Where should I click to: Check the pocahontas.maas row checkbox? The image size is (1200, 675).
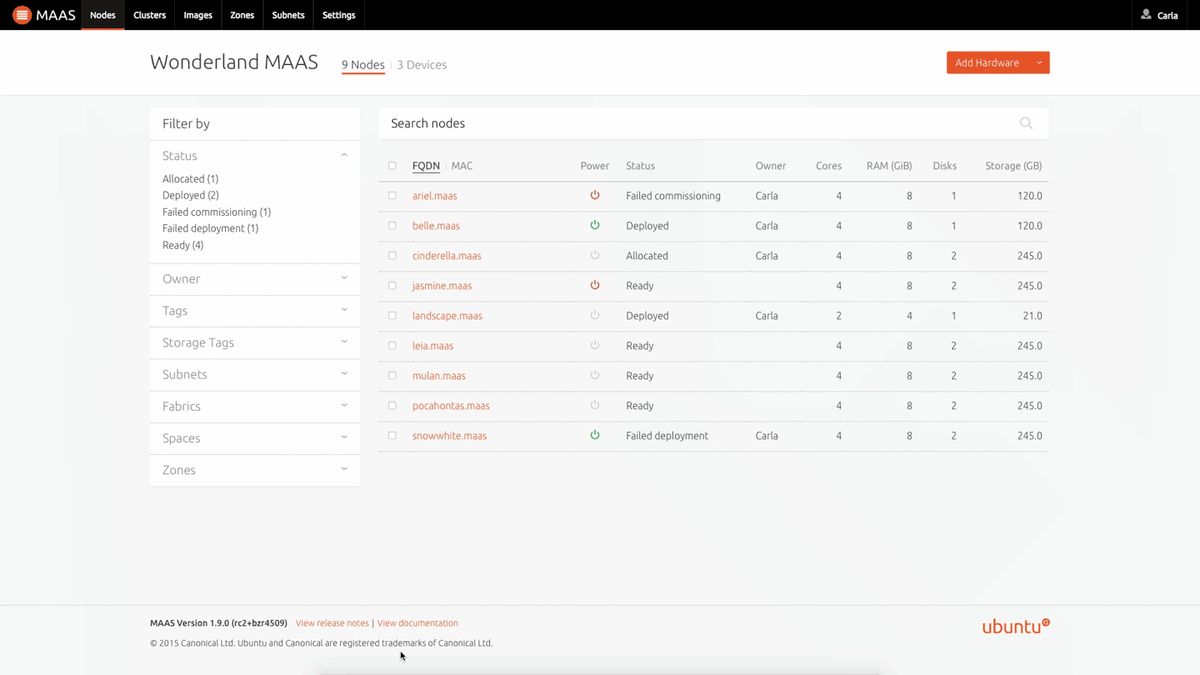click(391, 406)
